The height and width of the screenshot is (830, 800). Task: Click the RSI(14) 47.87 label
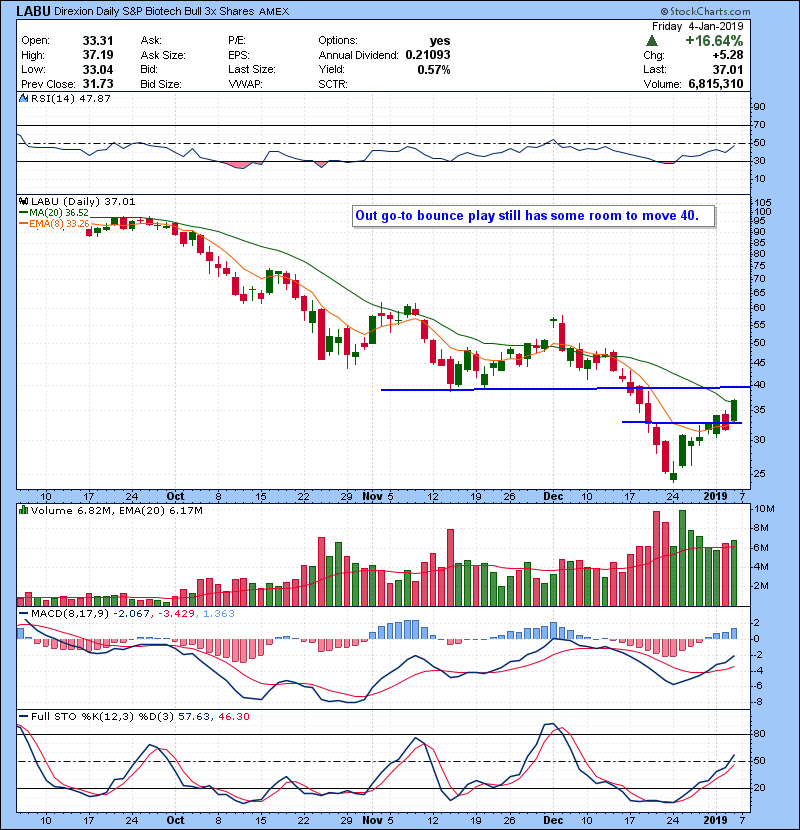click(71, 98)
